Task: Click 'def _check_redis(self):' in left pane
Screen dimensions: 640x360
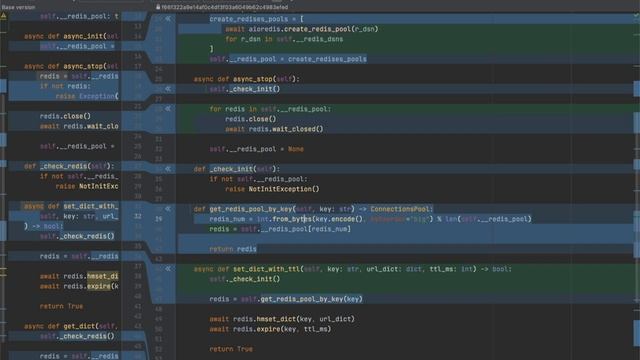Action: pyautogui.click(x=69, y=166)
